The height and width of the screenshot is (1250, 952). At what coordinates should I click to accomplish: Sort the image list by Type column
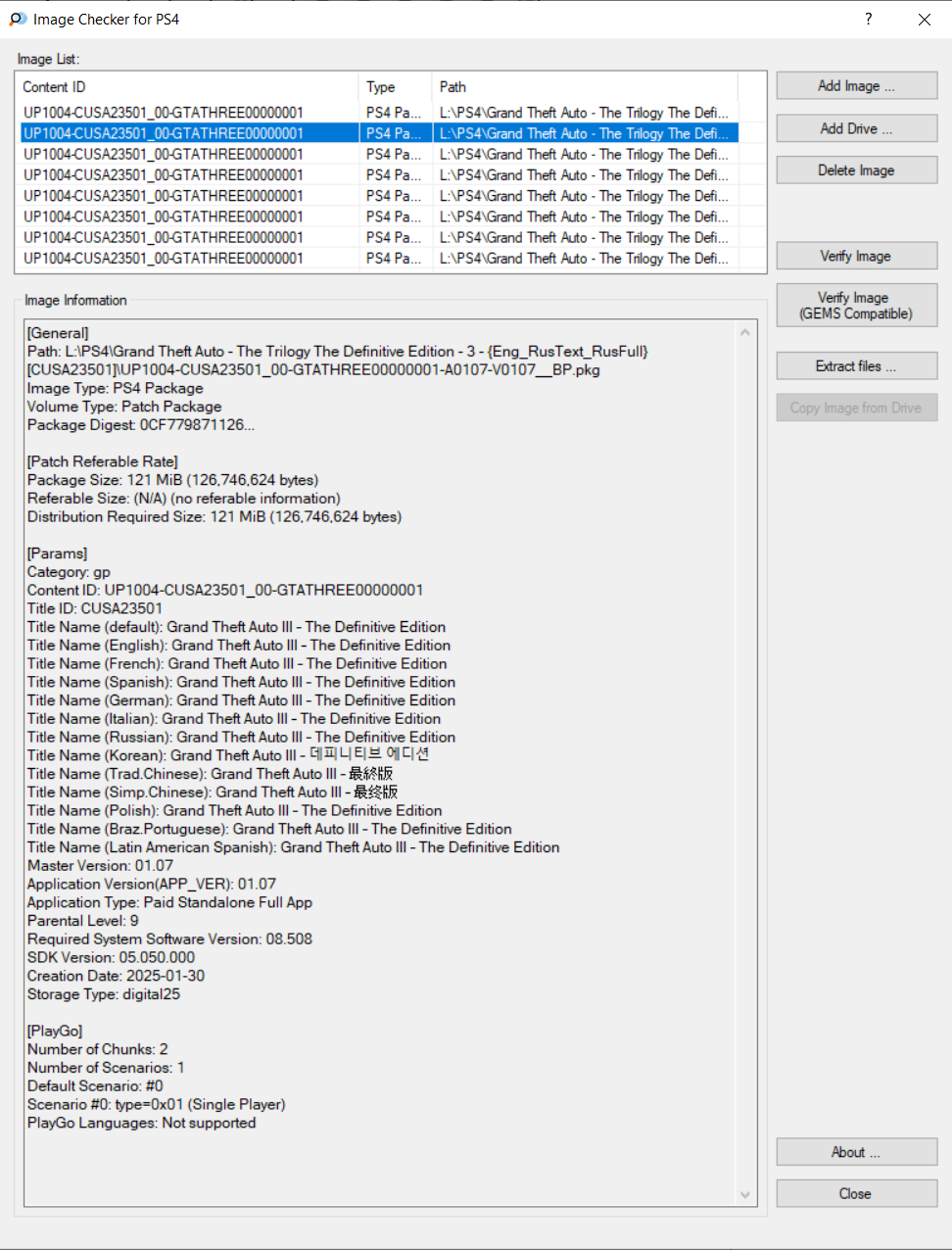pos(395,87)
